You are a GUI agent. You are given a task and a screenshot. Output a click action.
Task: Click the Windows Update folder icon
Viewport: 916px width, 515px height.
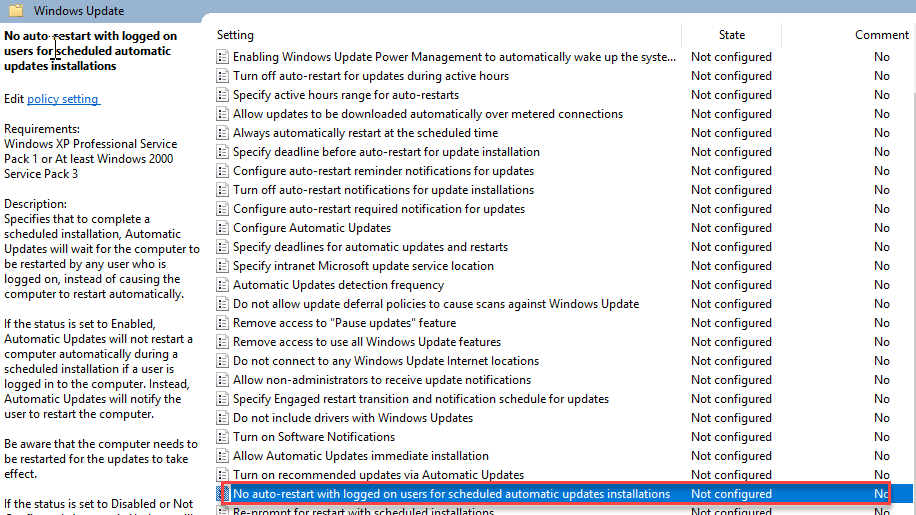[16, 11]
